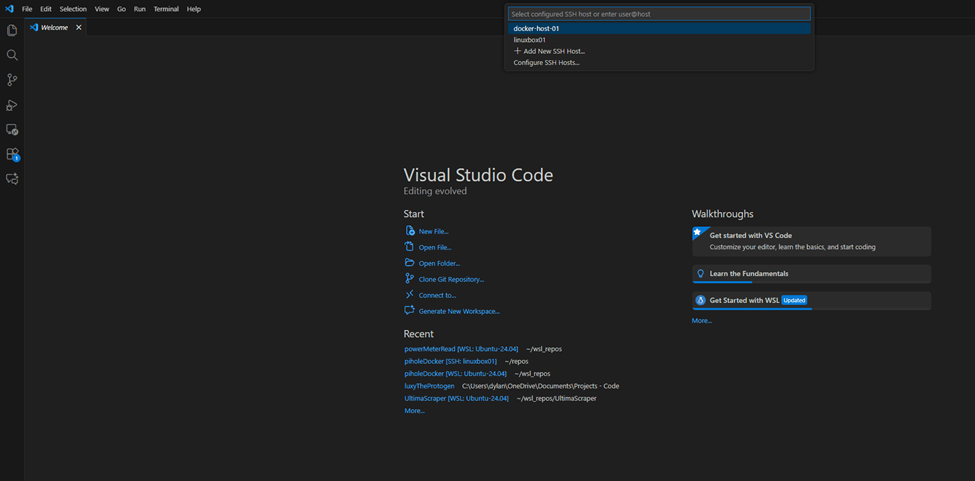
Task: Open the Remote Explorer icon
Action: 12,130
